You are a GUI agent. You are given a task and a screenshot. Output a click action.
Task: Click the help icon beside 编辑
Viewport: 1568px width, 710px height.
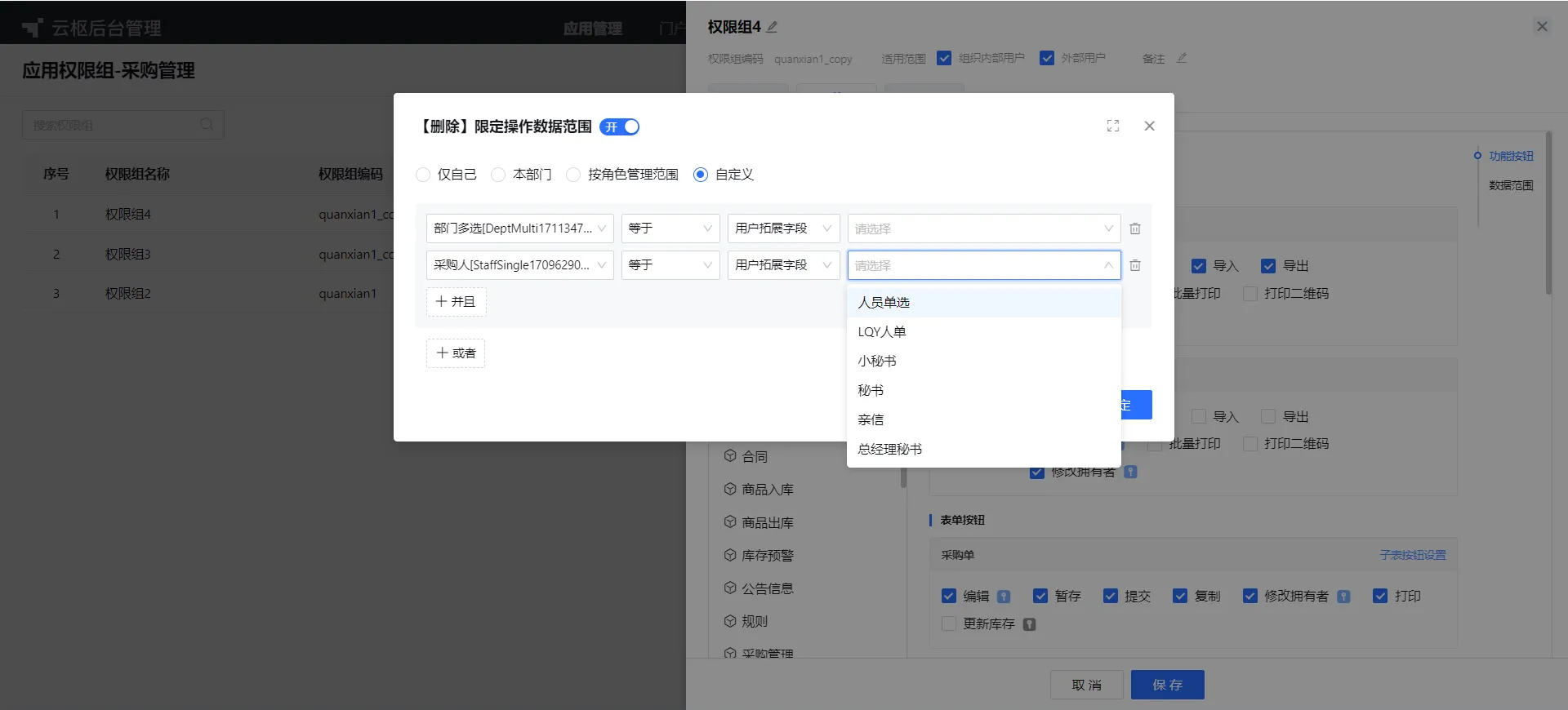pos(1004,597)
